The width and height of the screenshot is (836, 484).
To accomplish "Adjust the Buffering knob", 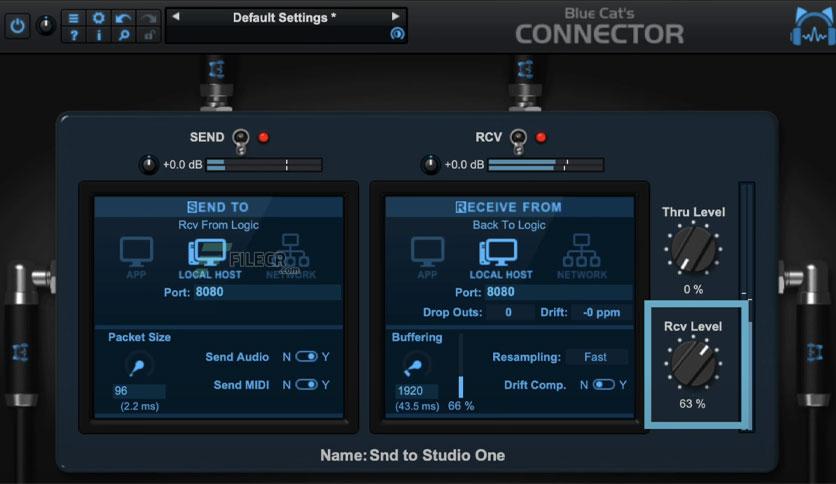I will click(416, 366).
